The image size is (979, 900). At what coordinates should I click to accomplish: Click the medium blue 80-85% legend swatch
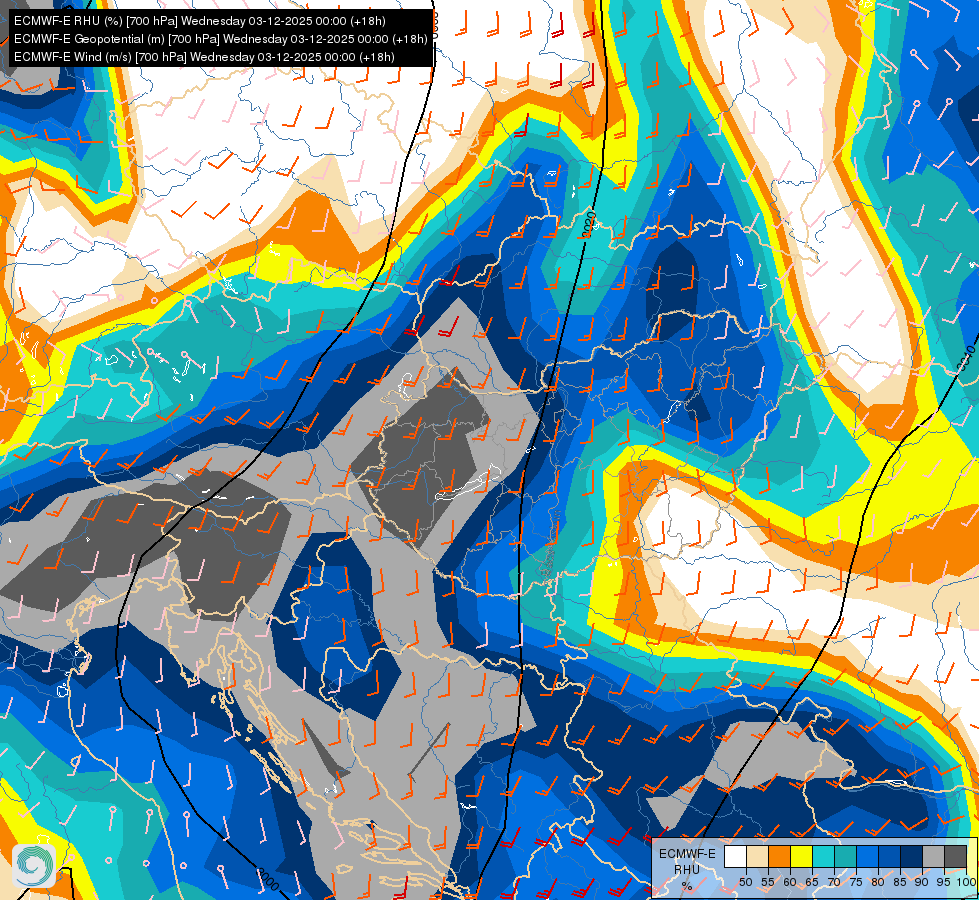click(x=890, y=856)
